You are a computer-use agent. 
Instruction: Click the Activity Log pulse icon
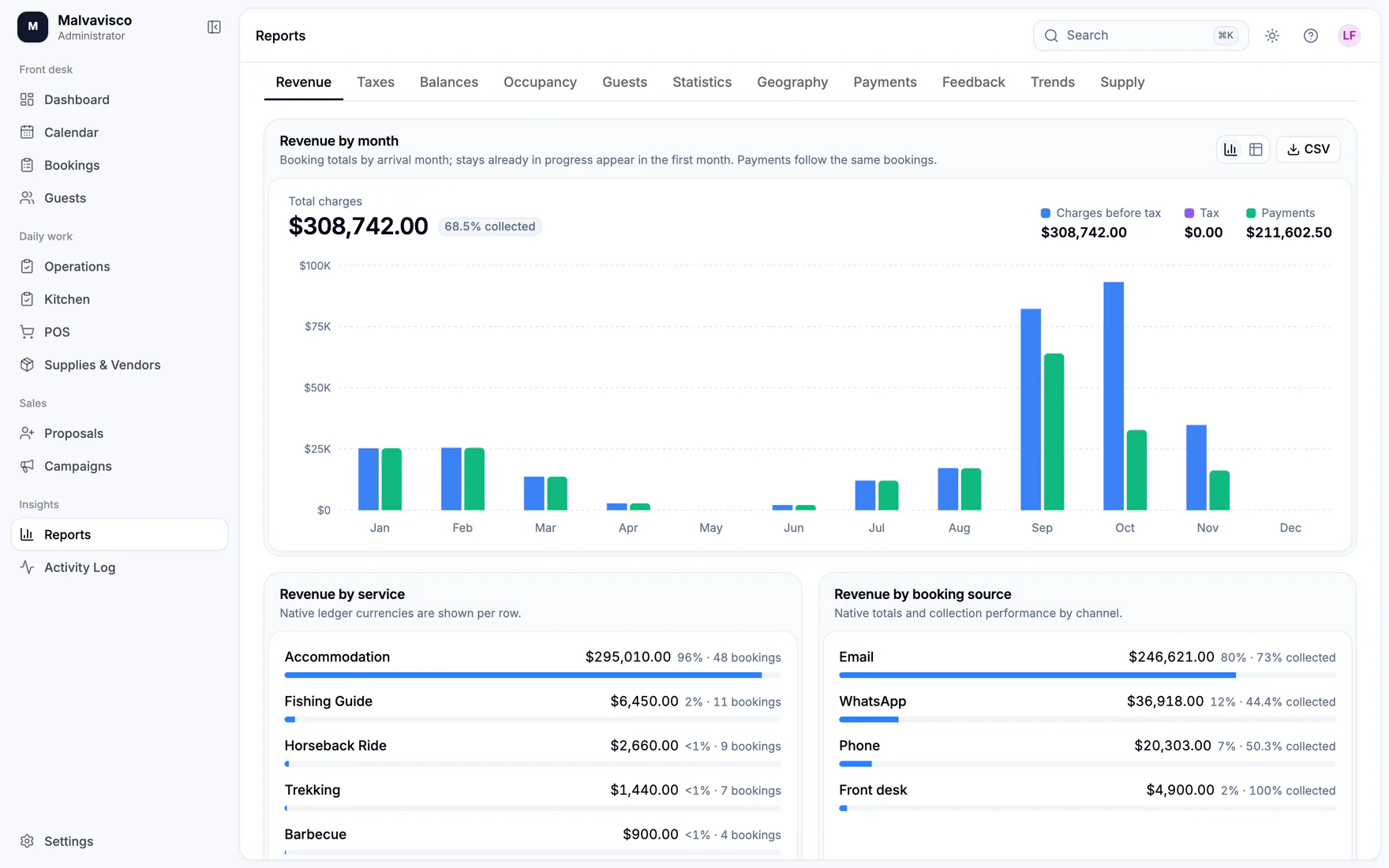pyautogui.click(x=27, y=567)
